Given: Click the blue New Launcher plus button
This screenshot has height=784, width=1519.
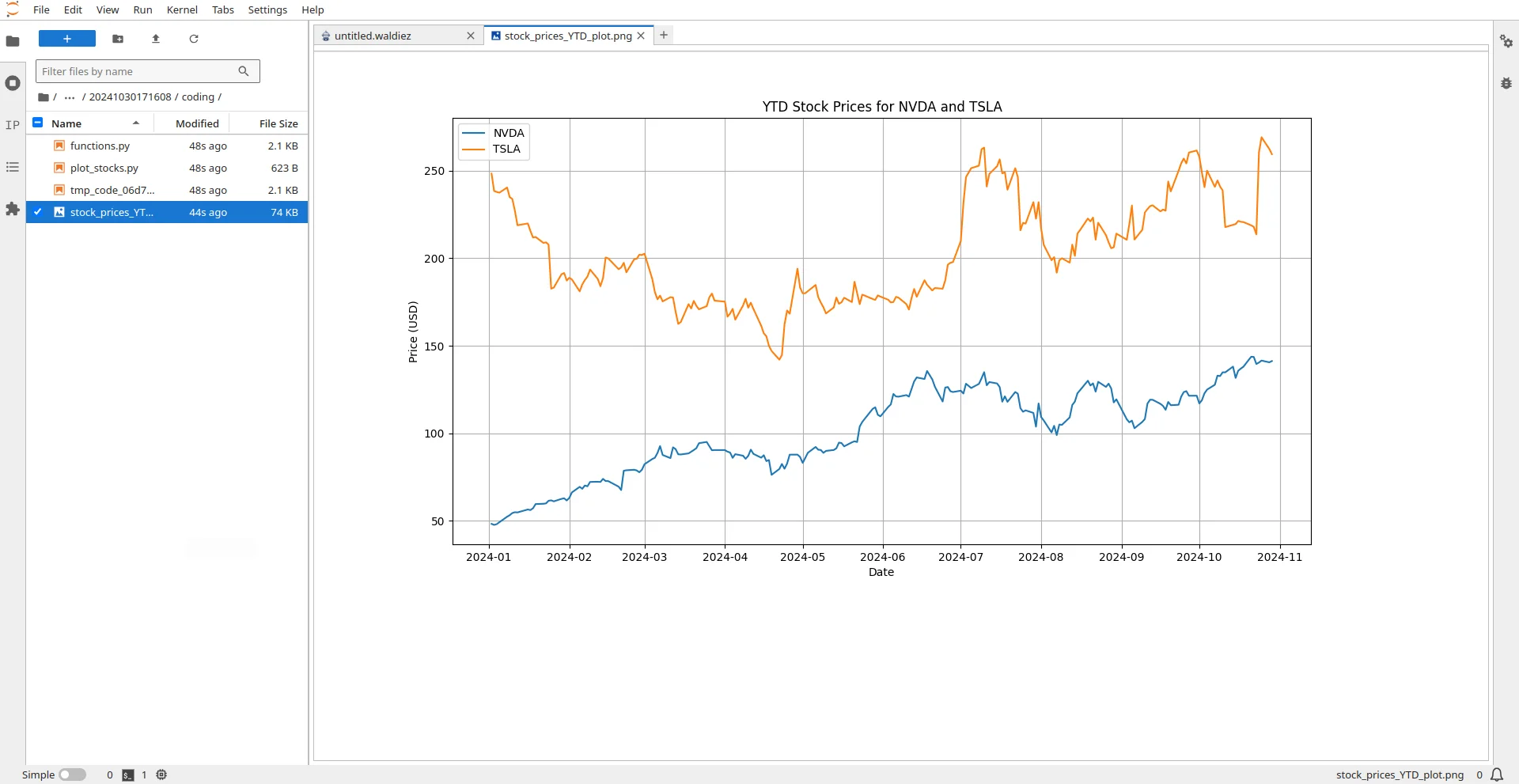Looking at the screenshot, I should [67, 39].
